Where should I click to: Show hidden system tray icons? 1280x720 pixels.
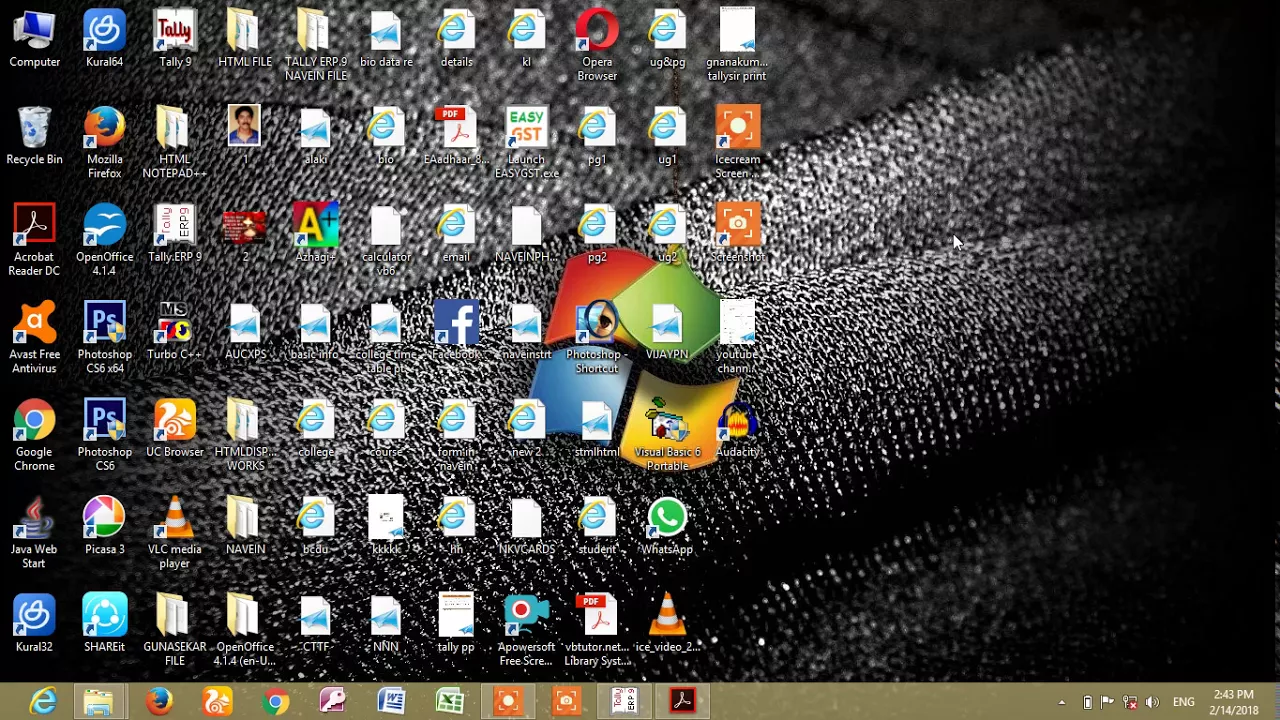click(1061, 702)
